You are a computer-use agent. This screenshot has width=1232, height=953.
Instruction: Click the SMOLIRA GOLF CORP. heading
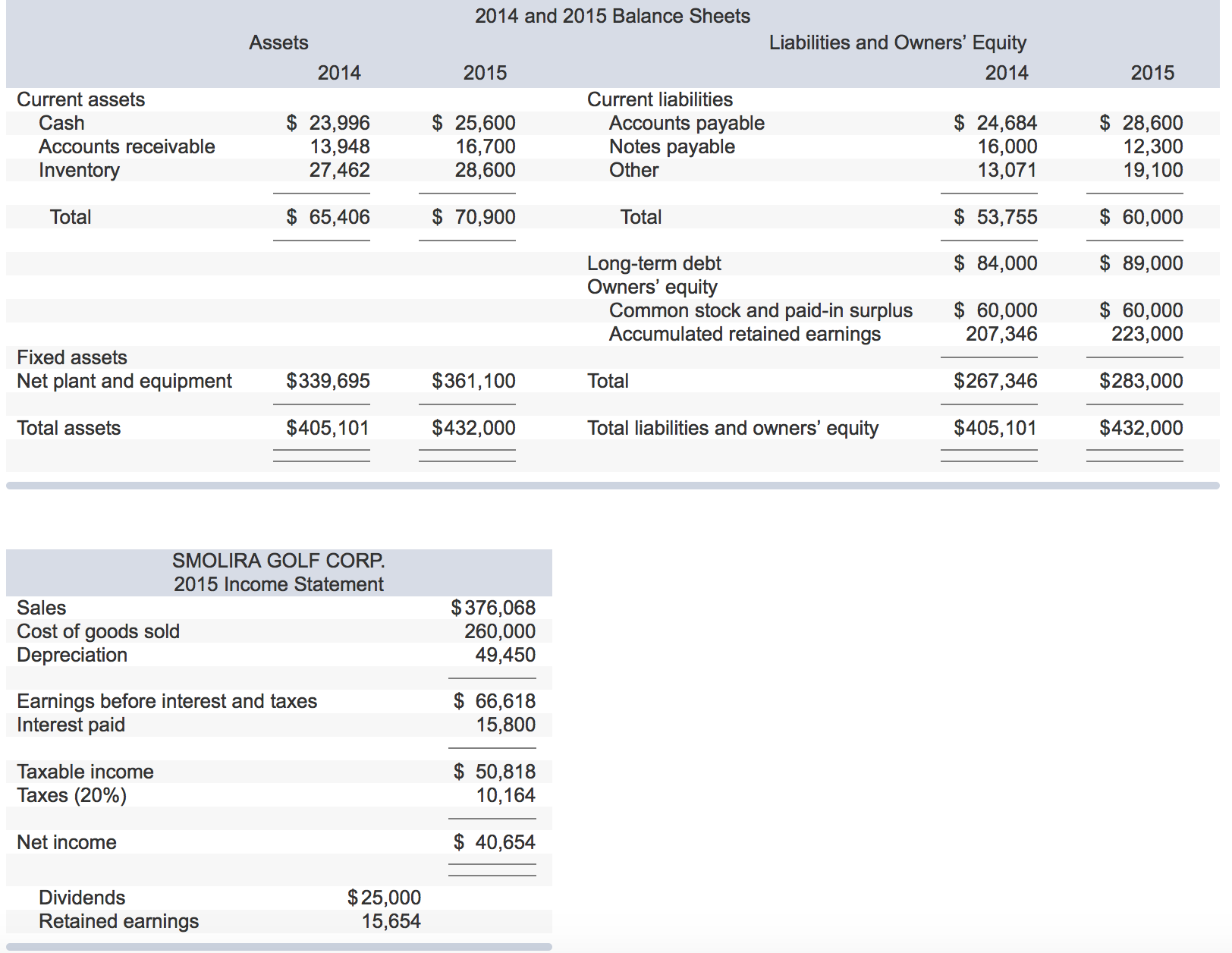point(278,561)
